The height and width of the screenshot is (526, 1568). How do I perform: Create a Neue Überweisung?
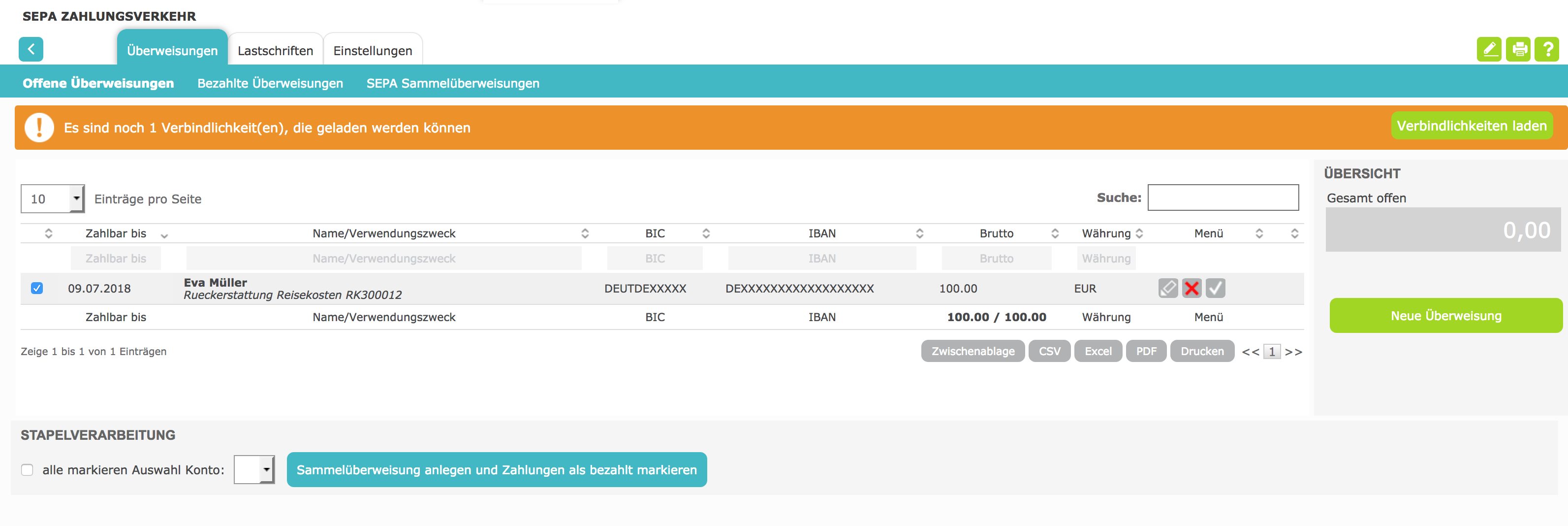pyautogui.click(x=1445, y=316)
